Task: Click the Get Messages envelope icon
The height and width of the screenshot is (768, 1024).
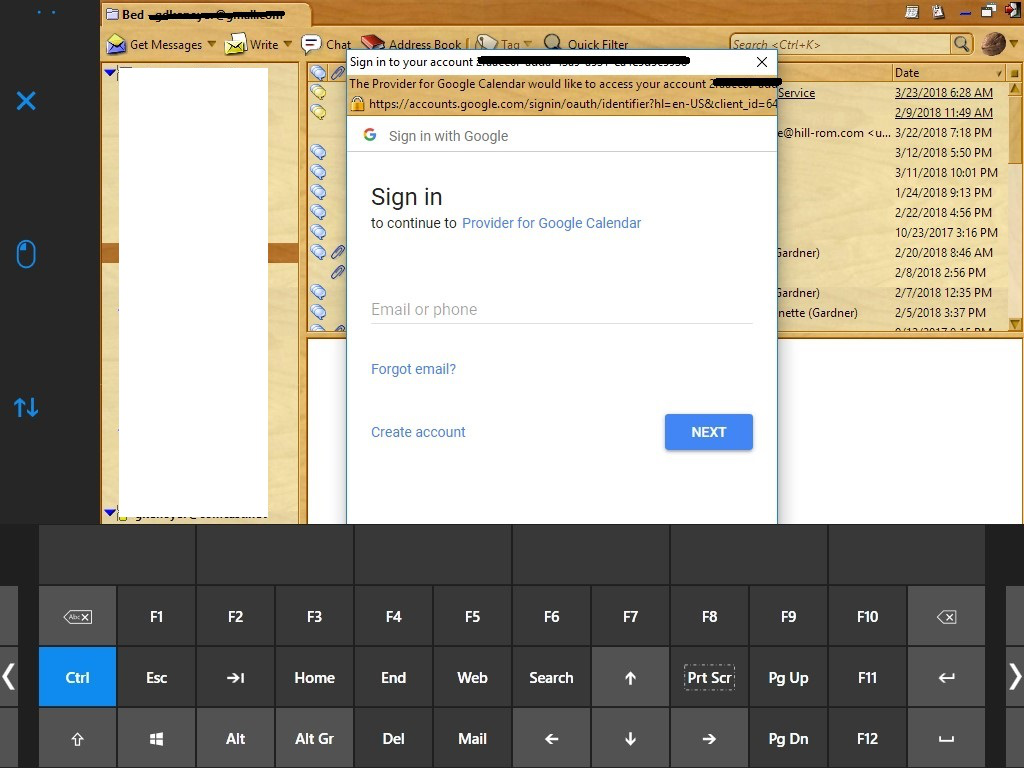Action: (116, 44)
